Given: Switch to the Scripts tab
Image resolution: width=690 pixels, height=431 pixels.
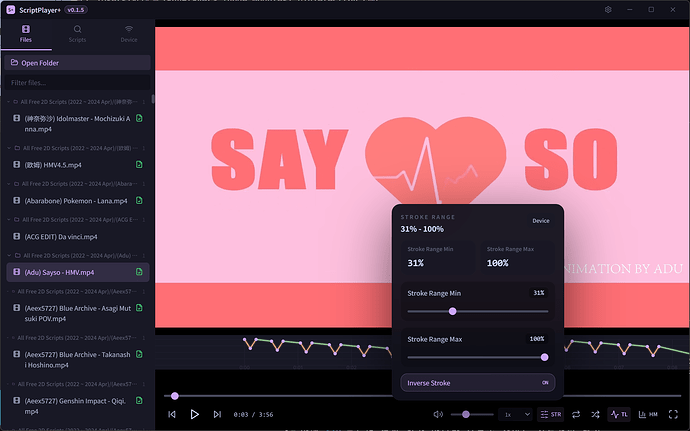Looking at the screenshot, I should click(x=77, y=34).
